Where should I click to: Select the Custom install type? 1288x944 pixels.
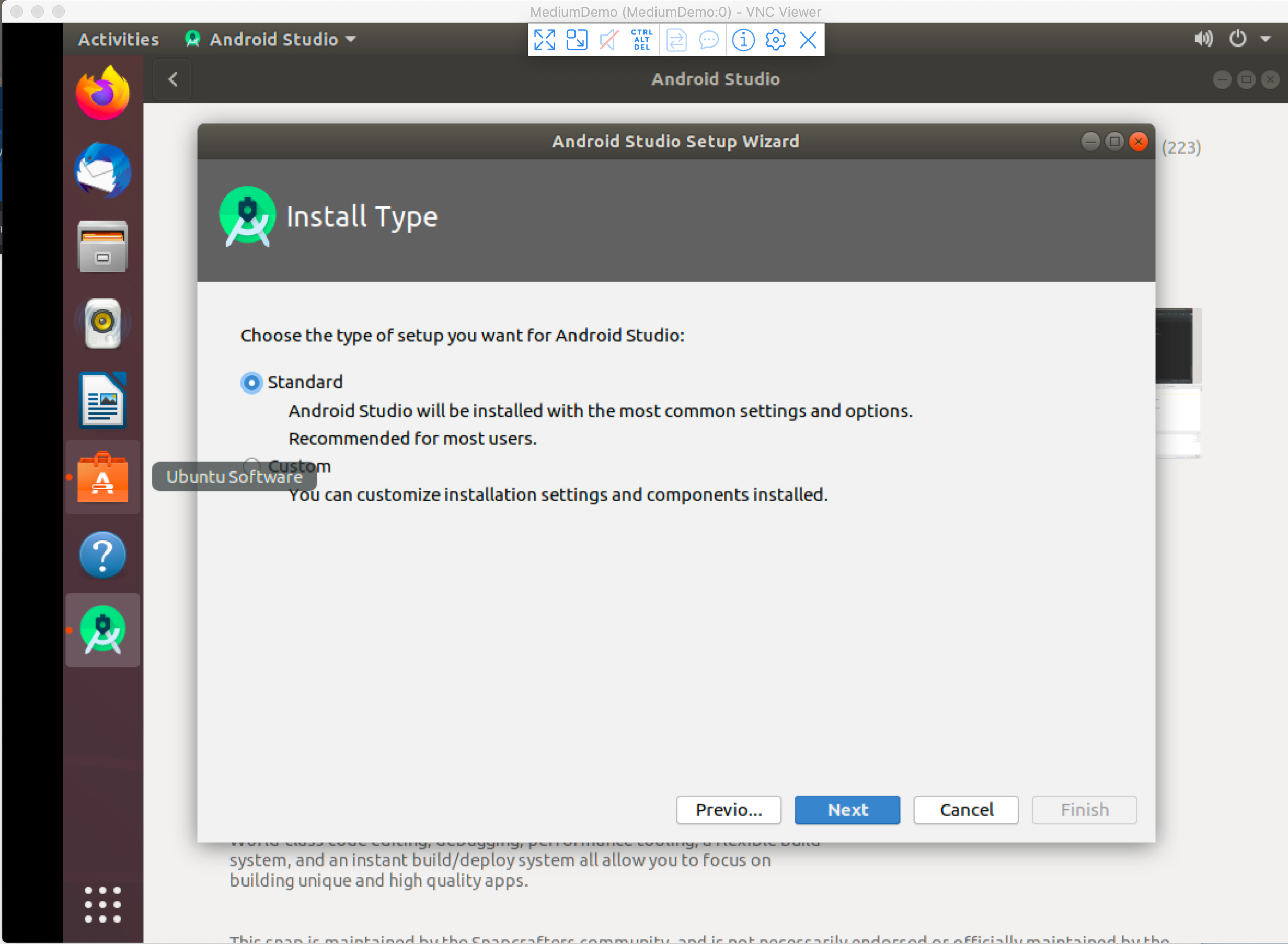click(x=252, y=466)
